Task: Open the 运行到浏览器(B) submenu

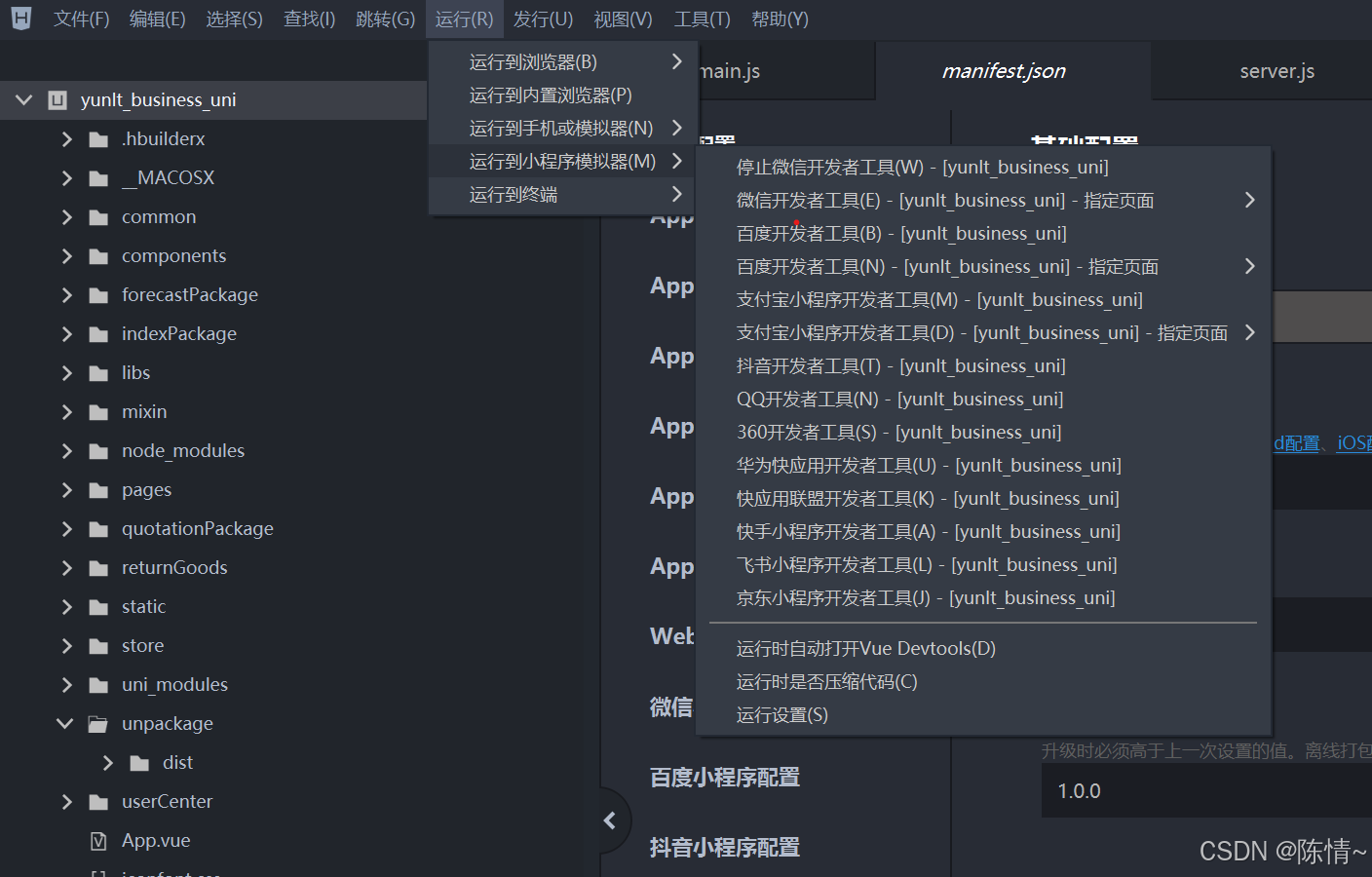Action: (564, 62)
